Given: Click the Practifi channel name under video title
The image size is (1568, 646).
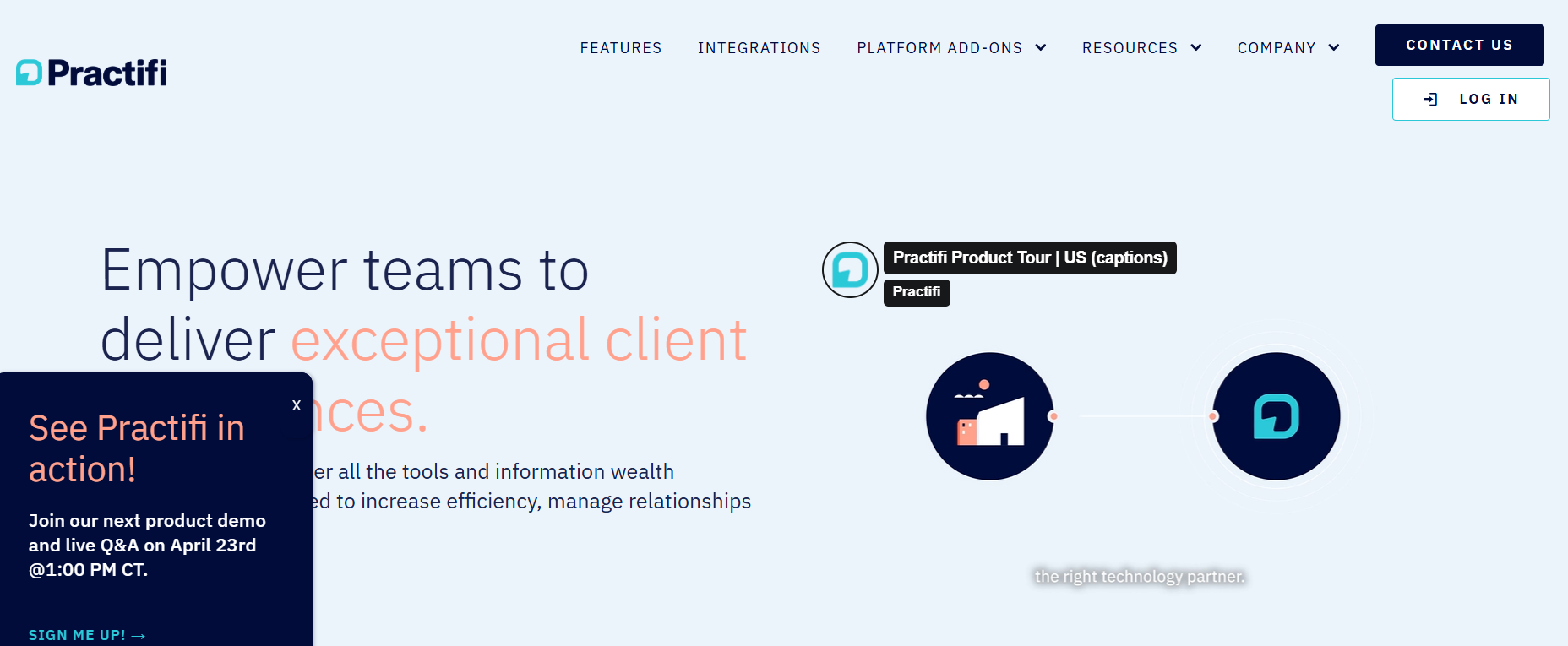Looking at the screenshot, I should [917, 292].
